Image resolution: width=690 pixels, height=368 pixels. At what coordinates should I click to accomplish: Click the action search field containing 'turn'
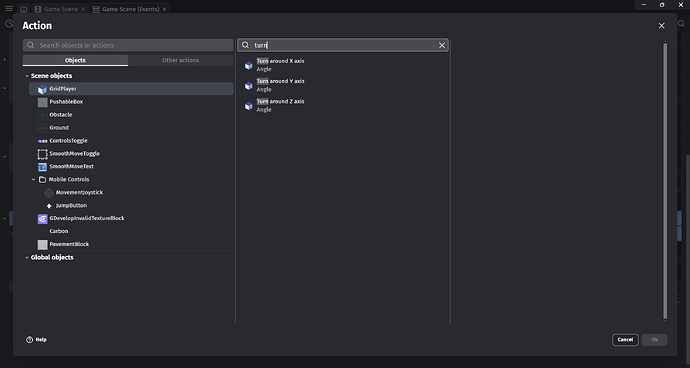click(343, 45)
